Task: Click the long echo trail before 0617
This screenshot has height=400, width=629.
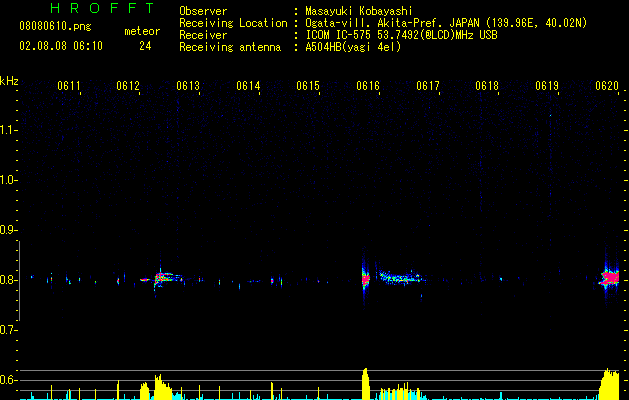Action: 399,277
